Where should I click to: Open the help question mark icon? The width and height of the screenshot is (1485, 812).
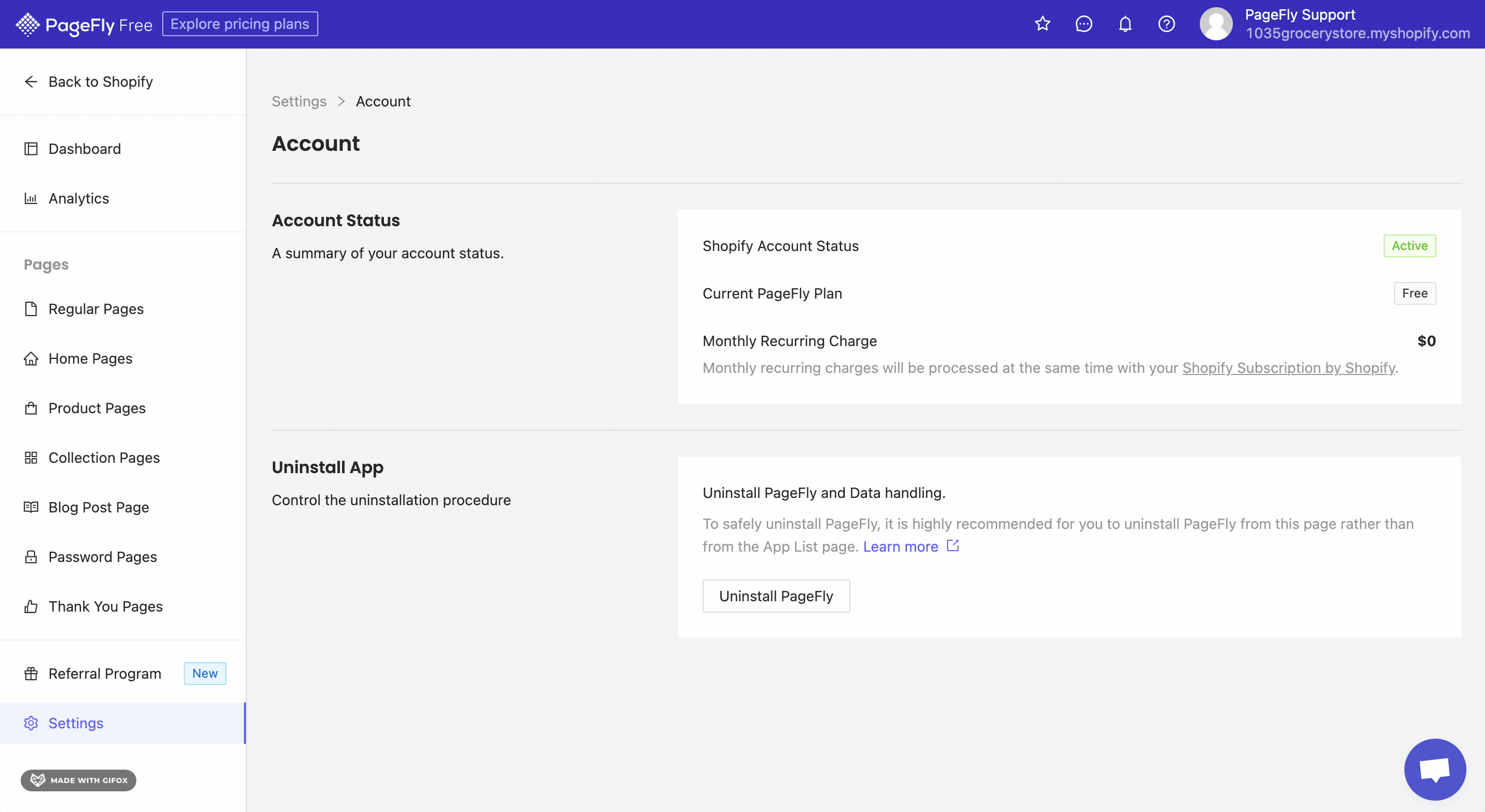click(x=1166, y=24)
